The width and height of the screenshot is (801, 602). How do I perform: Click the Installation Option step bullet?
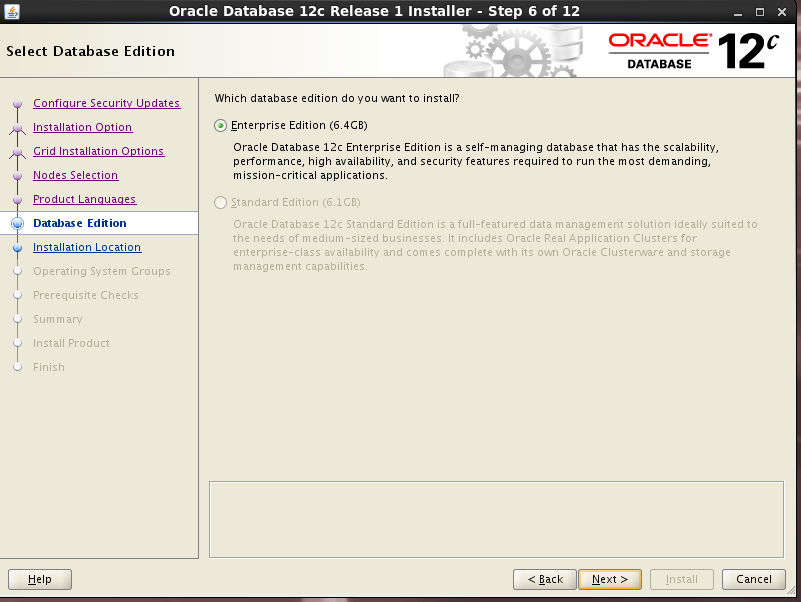(x=17, y=128)
